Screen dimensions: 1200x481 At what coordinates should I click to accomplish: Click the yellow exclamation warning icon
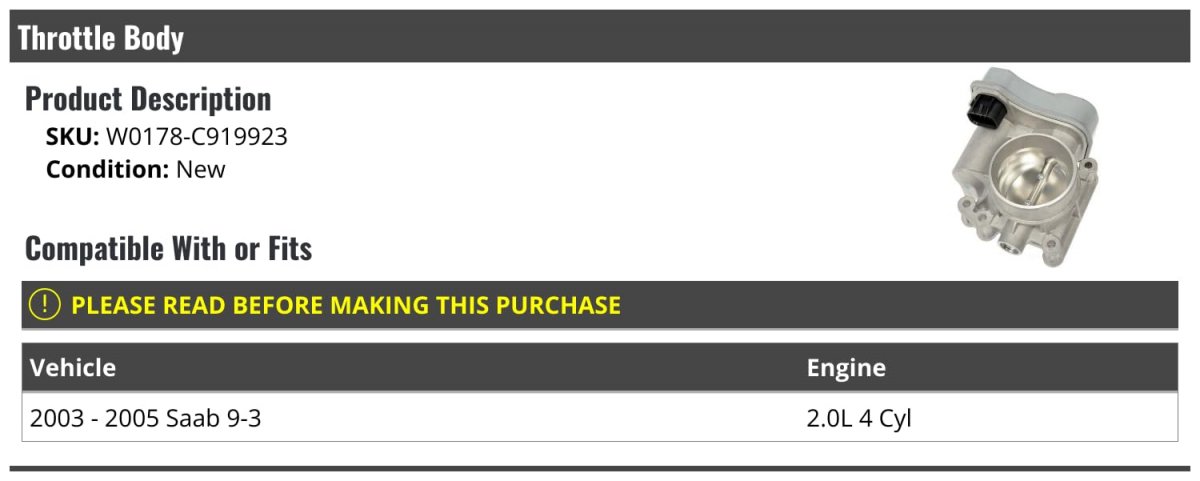coord(45,305)
